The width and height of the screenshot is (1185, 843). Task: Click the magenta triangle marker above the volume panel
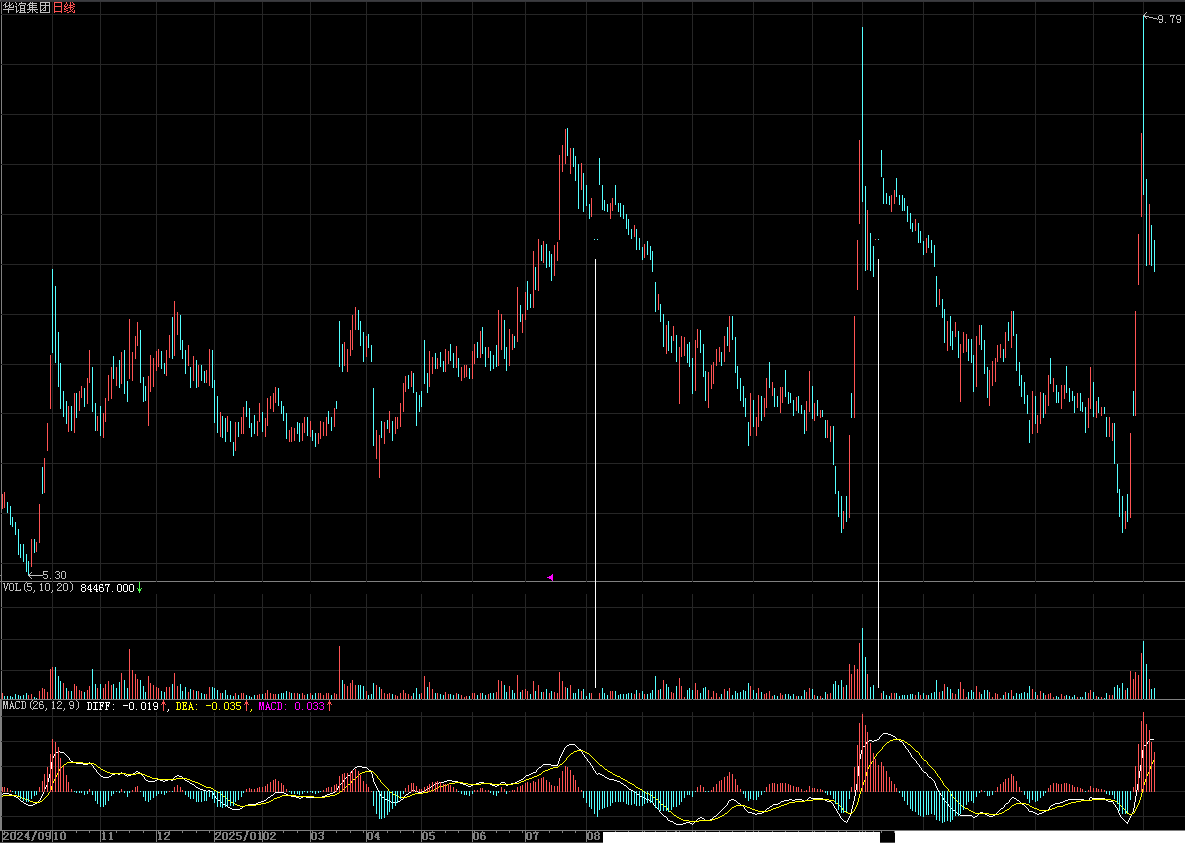coord(550,577)
